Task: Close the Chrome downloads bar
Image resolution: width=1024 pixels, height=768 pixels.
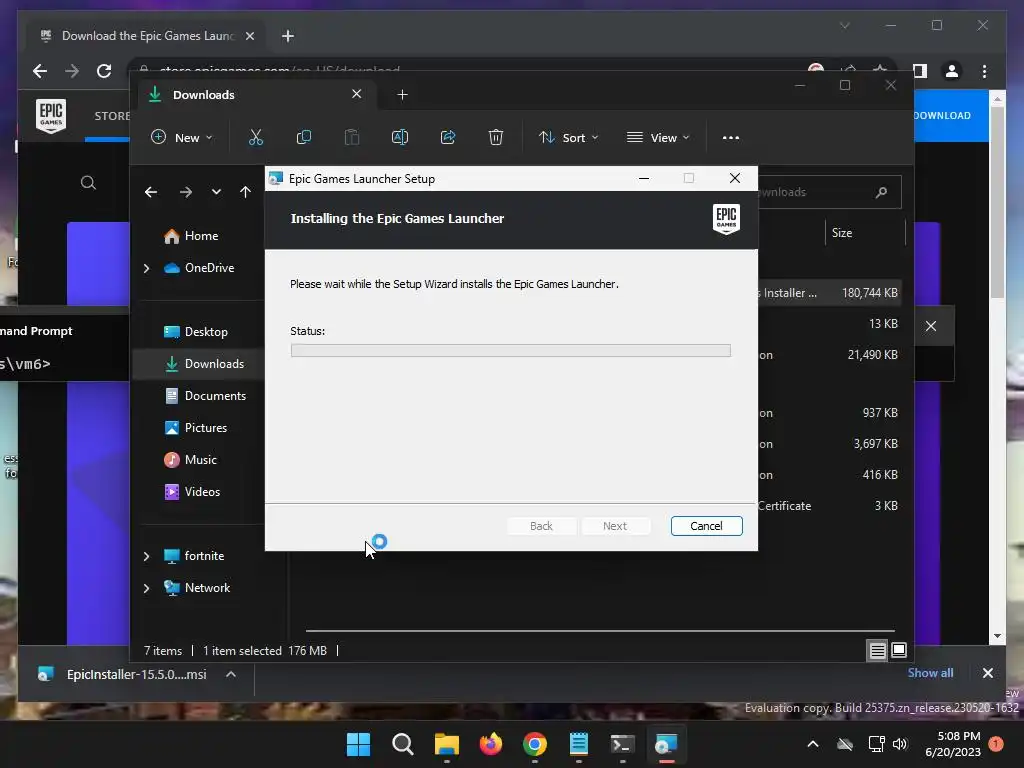Action: 987,673
